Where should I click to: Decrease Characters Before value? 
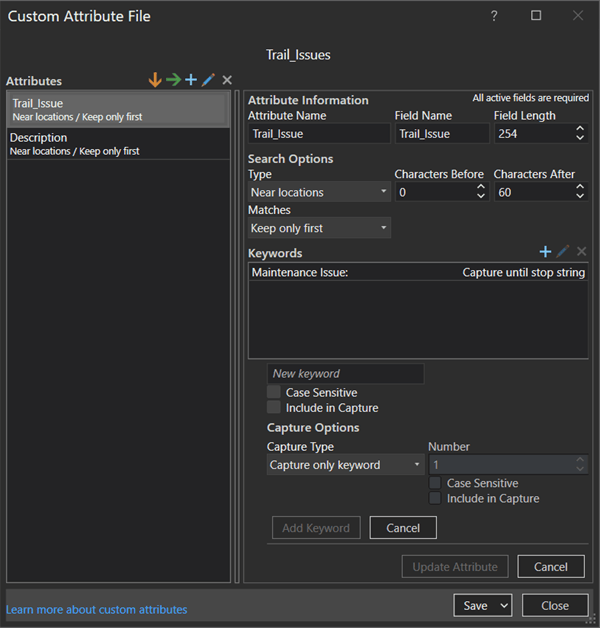tap(481, 196)
